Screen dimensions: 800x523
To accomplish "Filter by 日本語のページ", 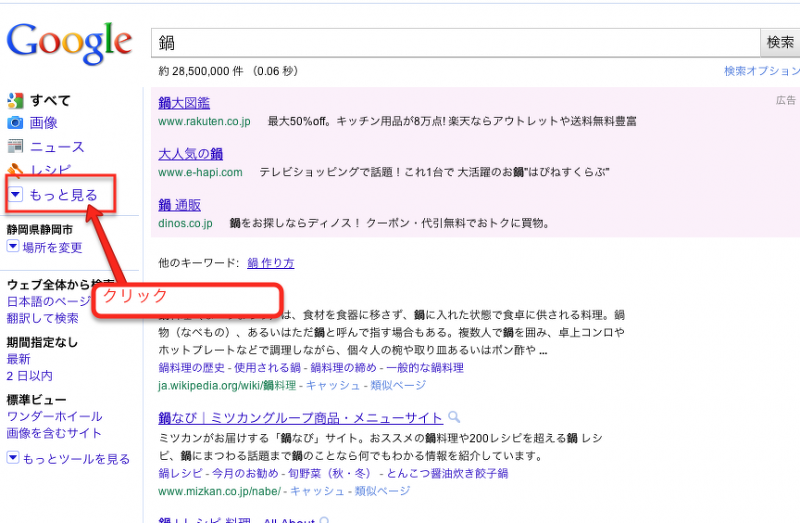I will tap(49, 302).
